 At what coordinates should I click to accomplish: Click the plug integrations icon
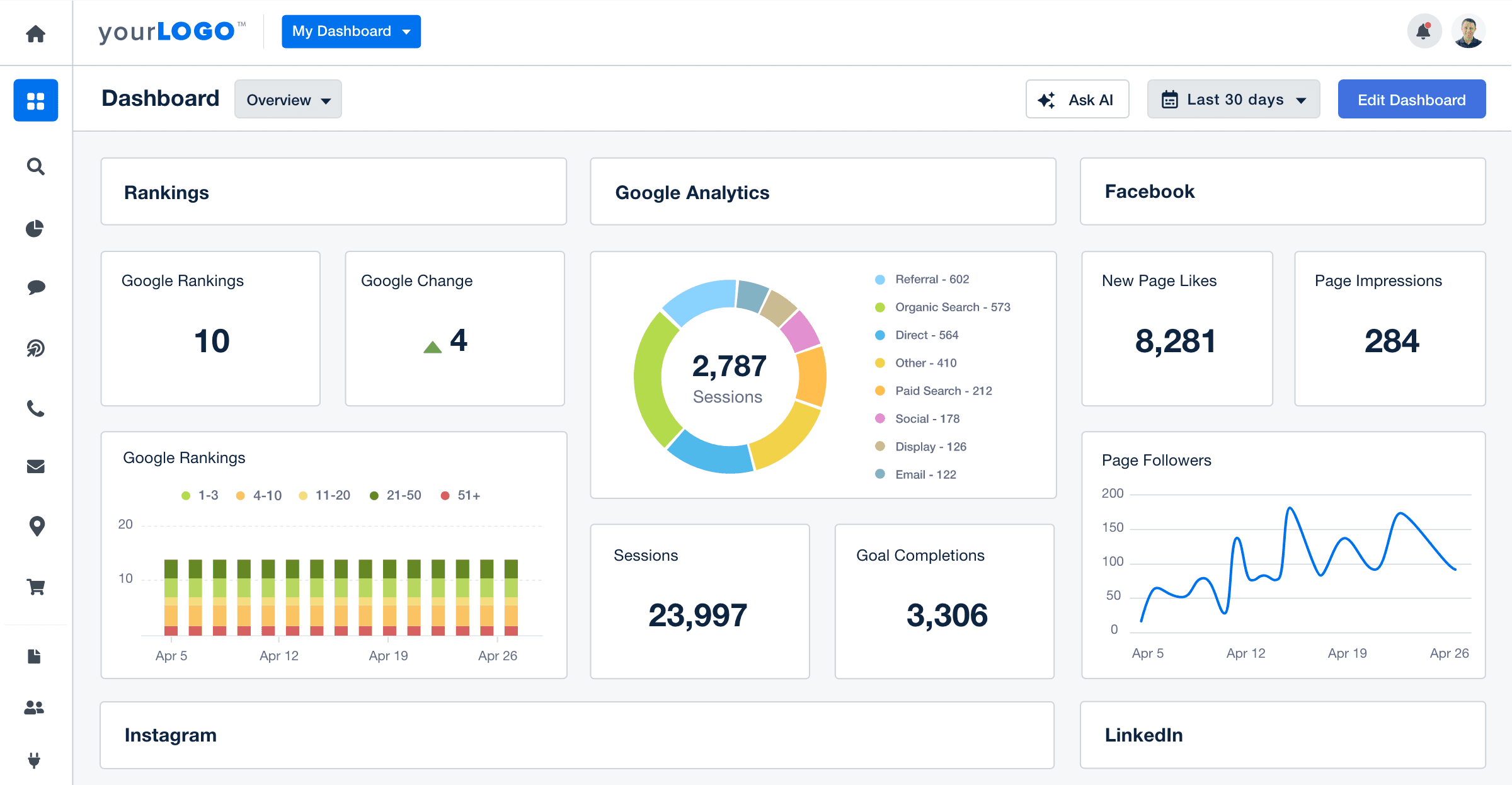(x=35, y=760)
